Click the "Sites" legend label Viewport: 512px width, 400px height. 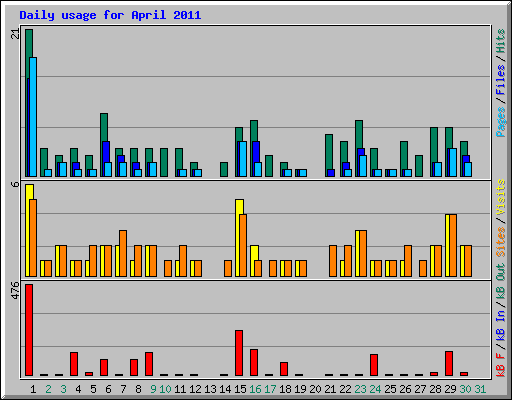pyautogui.click(x=501, y=242)
